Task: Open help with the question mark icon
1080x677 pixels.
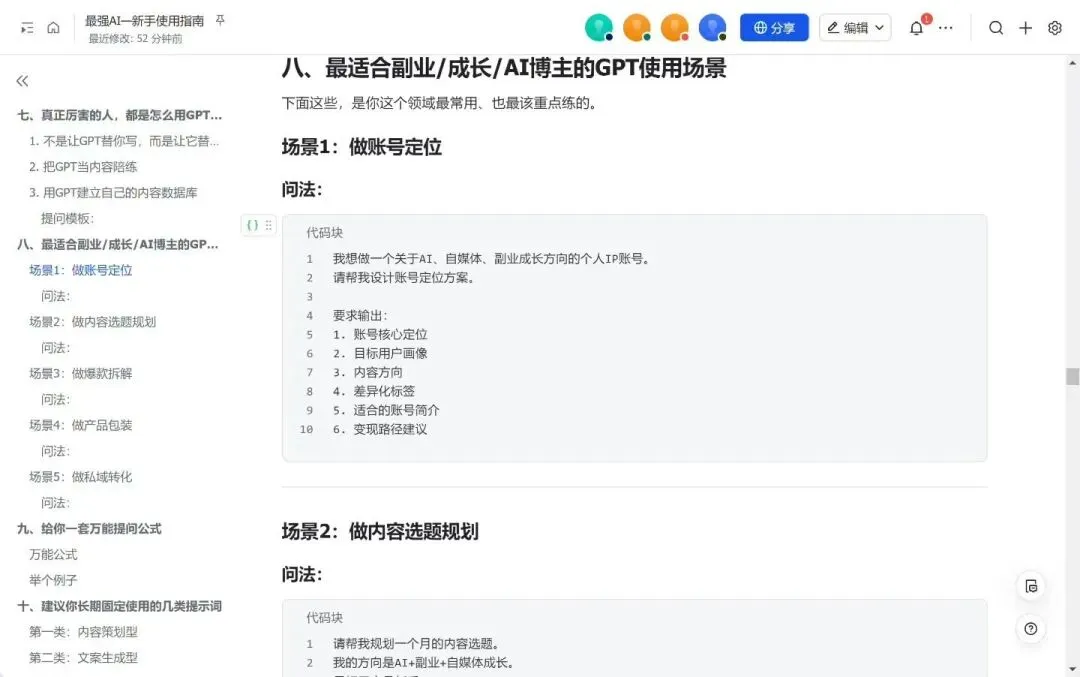Action: [x=1031, y=629]
